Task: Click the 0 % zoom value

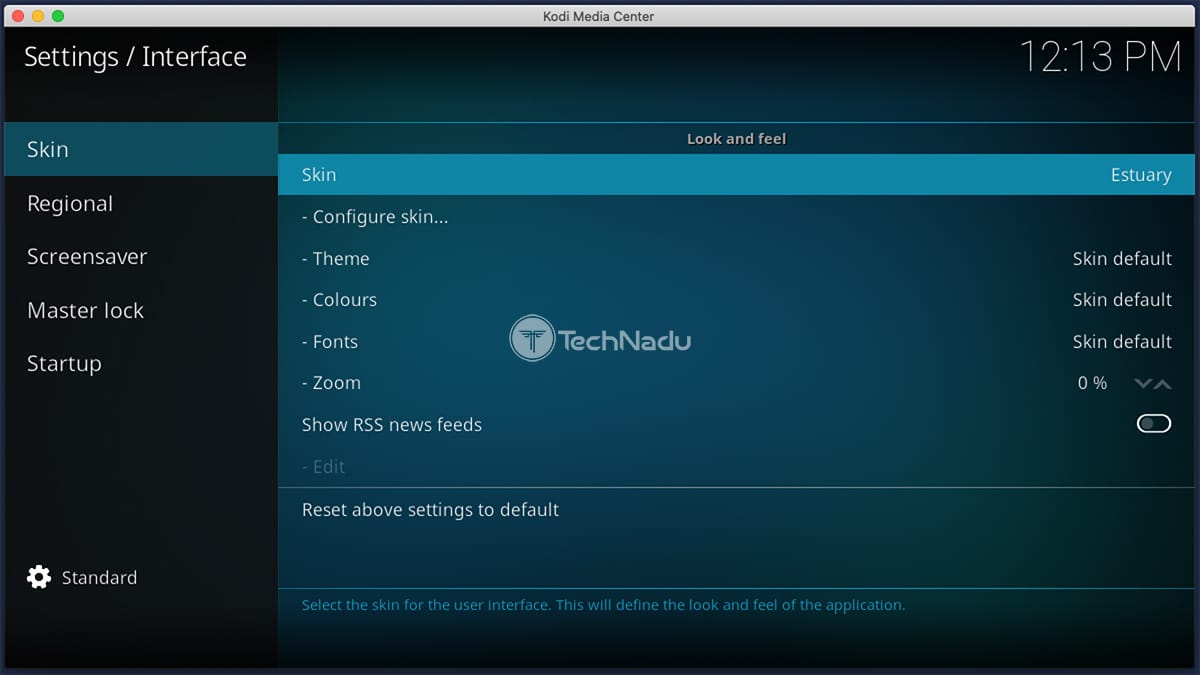Action: pos(1092,383)
